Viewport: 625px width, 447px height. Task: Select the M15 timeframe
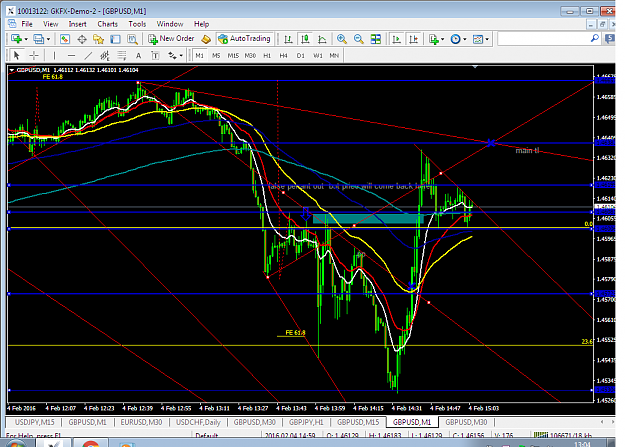pos(233,55)
